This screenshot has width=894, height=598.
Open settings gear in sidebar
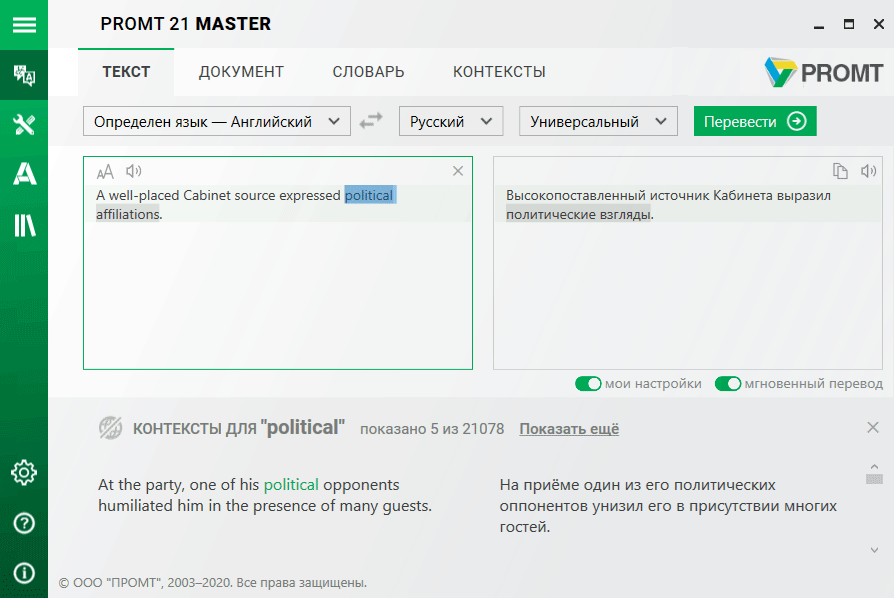(24, 473)
